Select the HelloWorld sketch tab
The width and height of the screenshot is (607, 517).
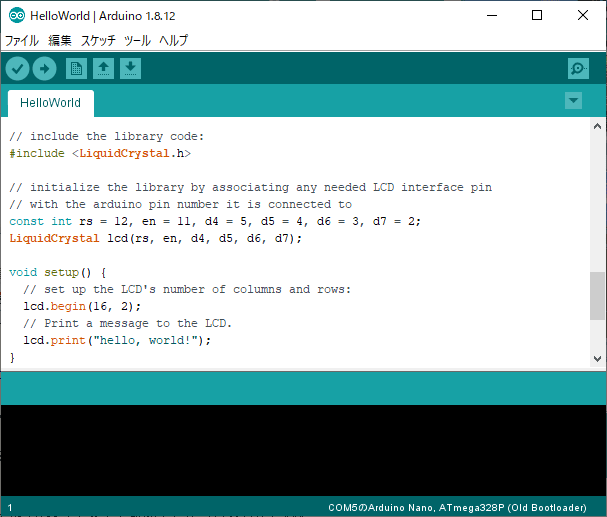point(51,103)
